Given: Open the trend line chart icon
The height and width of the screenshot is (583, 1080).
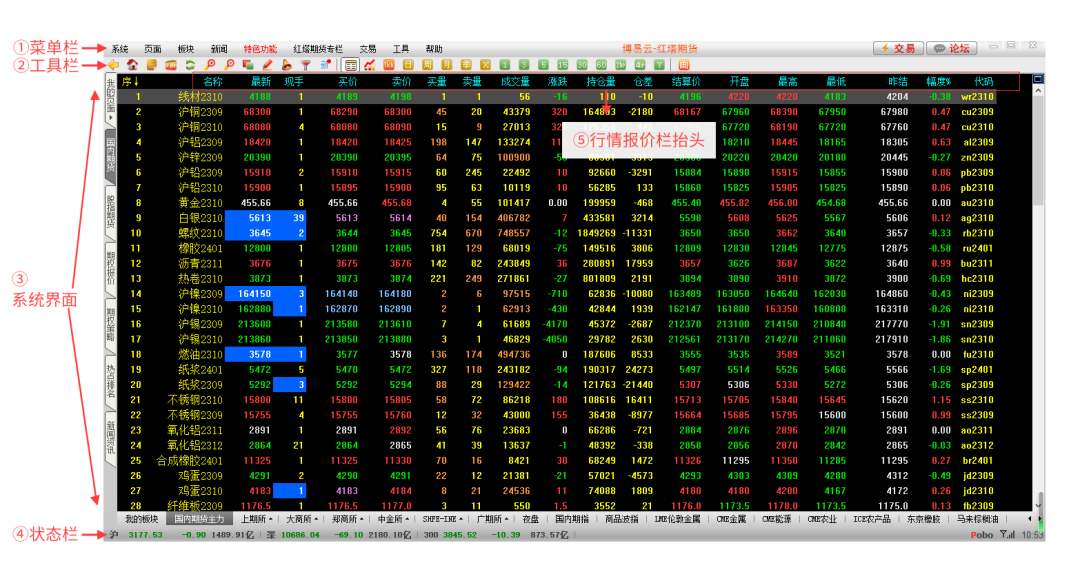Looking at the screenshot, I should tap(371, 65).
